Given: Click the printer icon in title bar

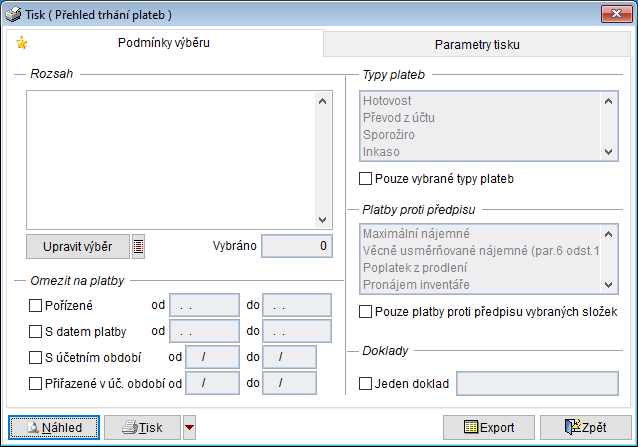Looking at the screenshot, I should click(x=12, y=13).
